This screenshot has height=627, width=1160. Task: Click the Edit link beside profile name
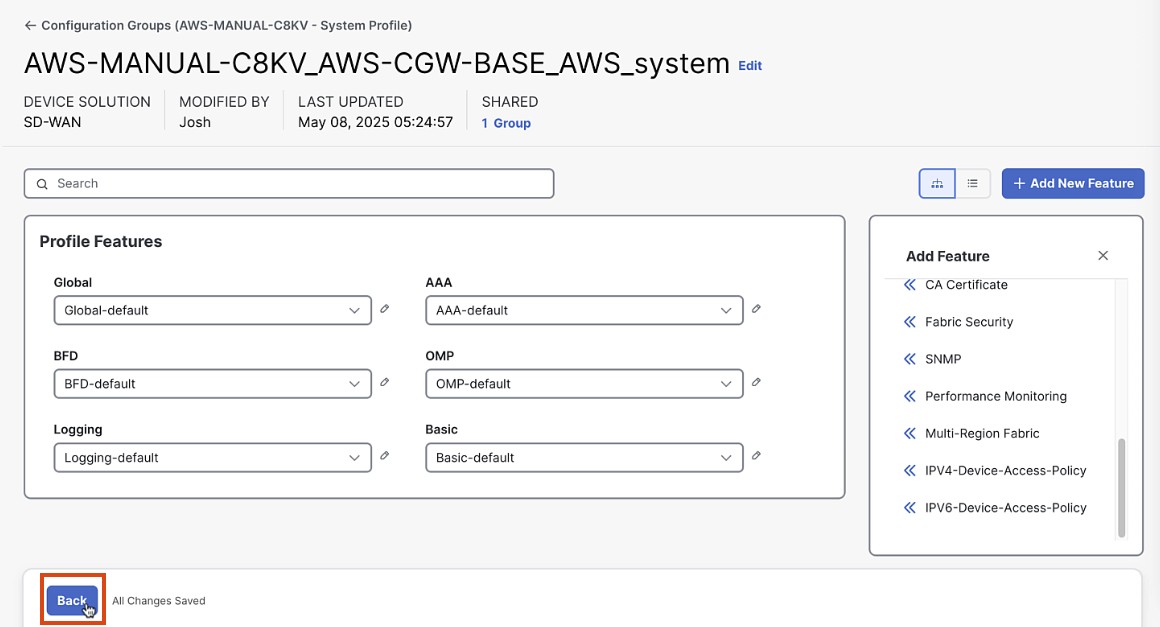tap(750, 66)
